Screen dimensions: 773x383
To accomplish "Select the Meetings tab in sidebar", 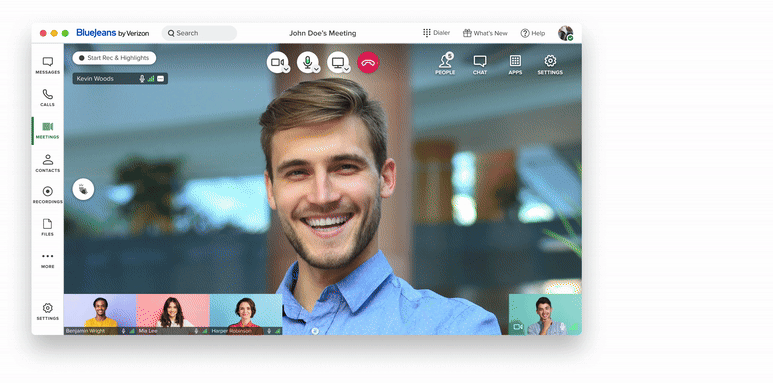I will pyautogui.click(x=47, y=131).
